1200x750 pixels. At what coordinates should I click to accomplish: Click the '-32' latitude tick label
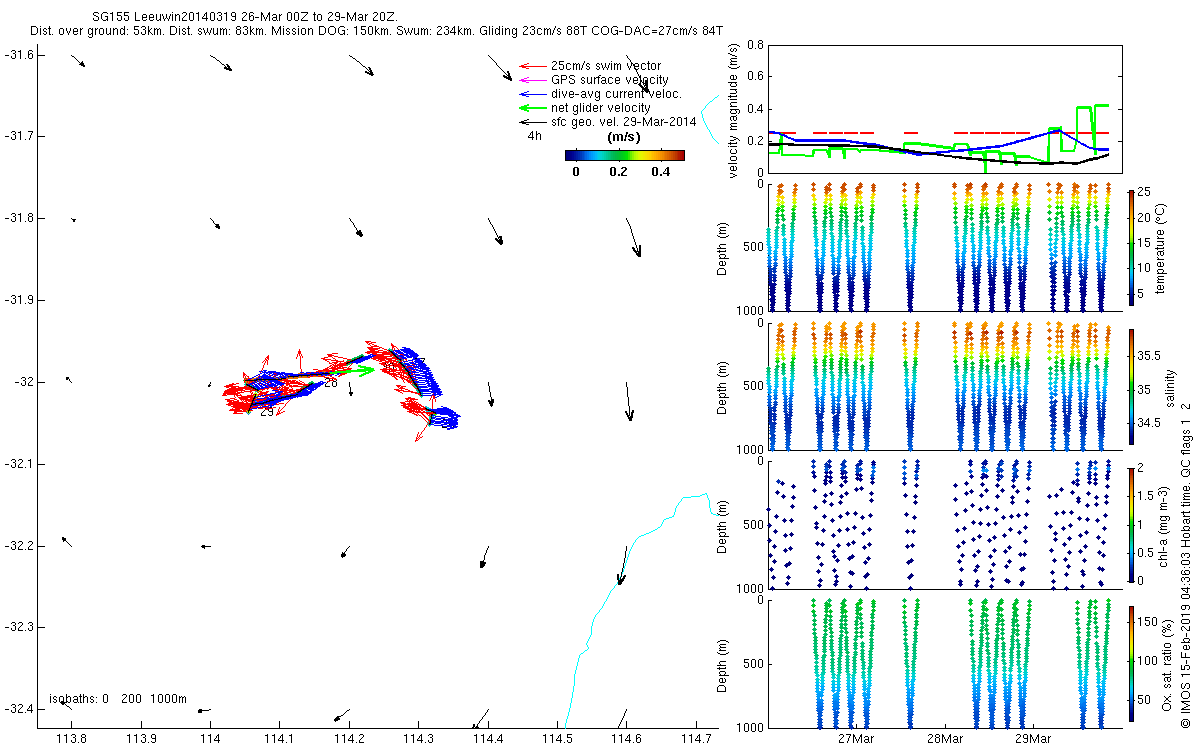click(x=26, y=381)
